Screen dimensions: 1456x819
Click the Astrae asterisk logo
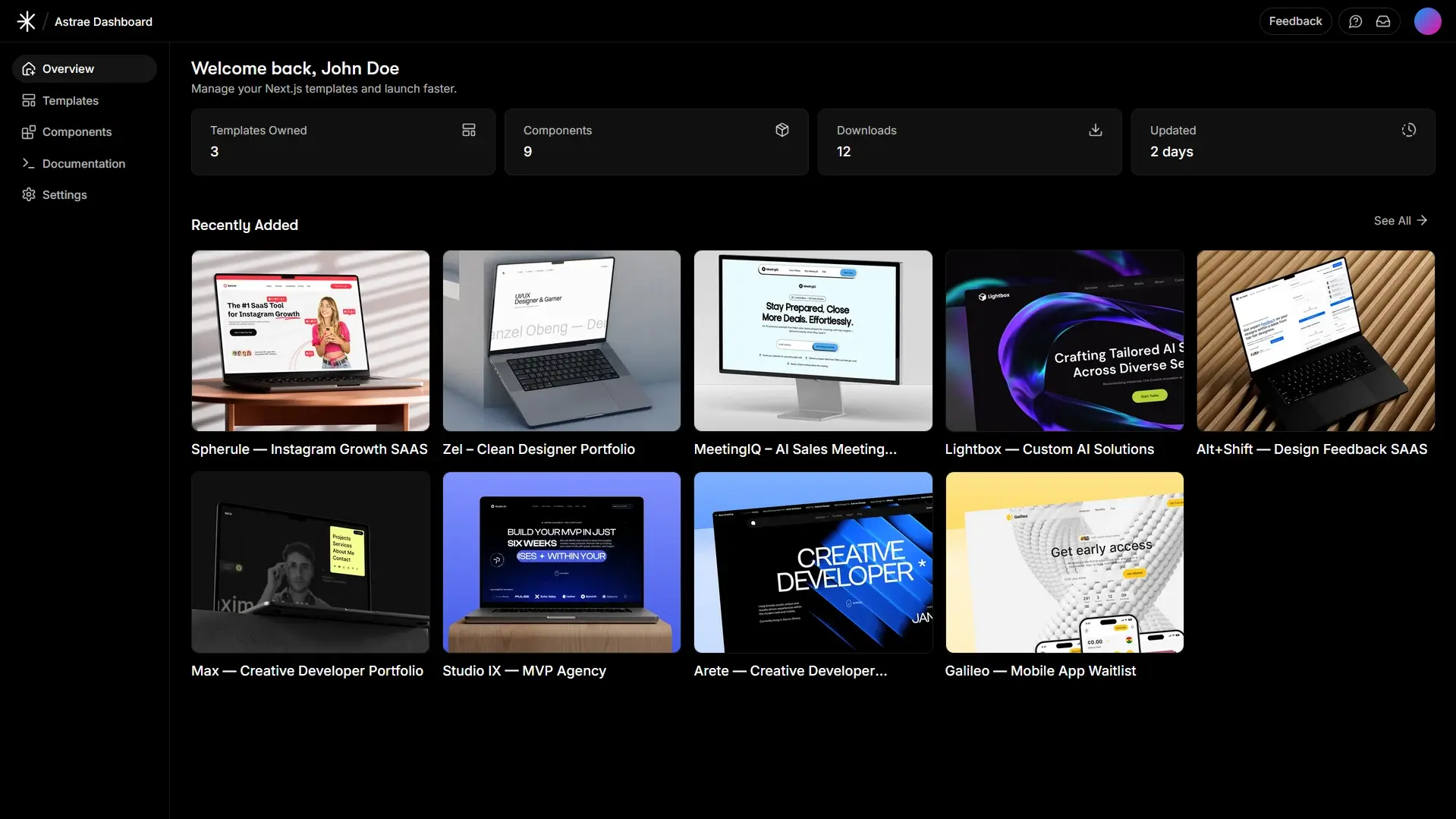27,21
